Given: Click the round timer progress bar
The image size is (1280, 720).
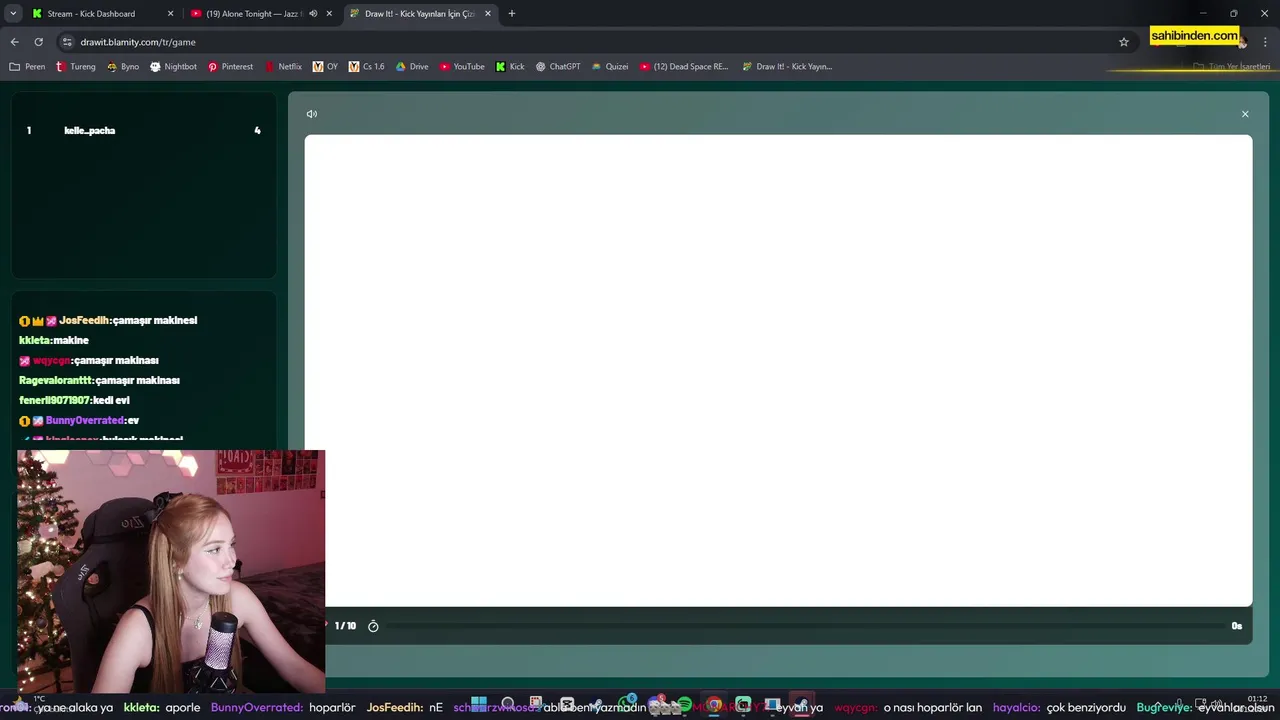Looking at the screenshot, I should click(805, 626).
